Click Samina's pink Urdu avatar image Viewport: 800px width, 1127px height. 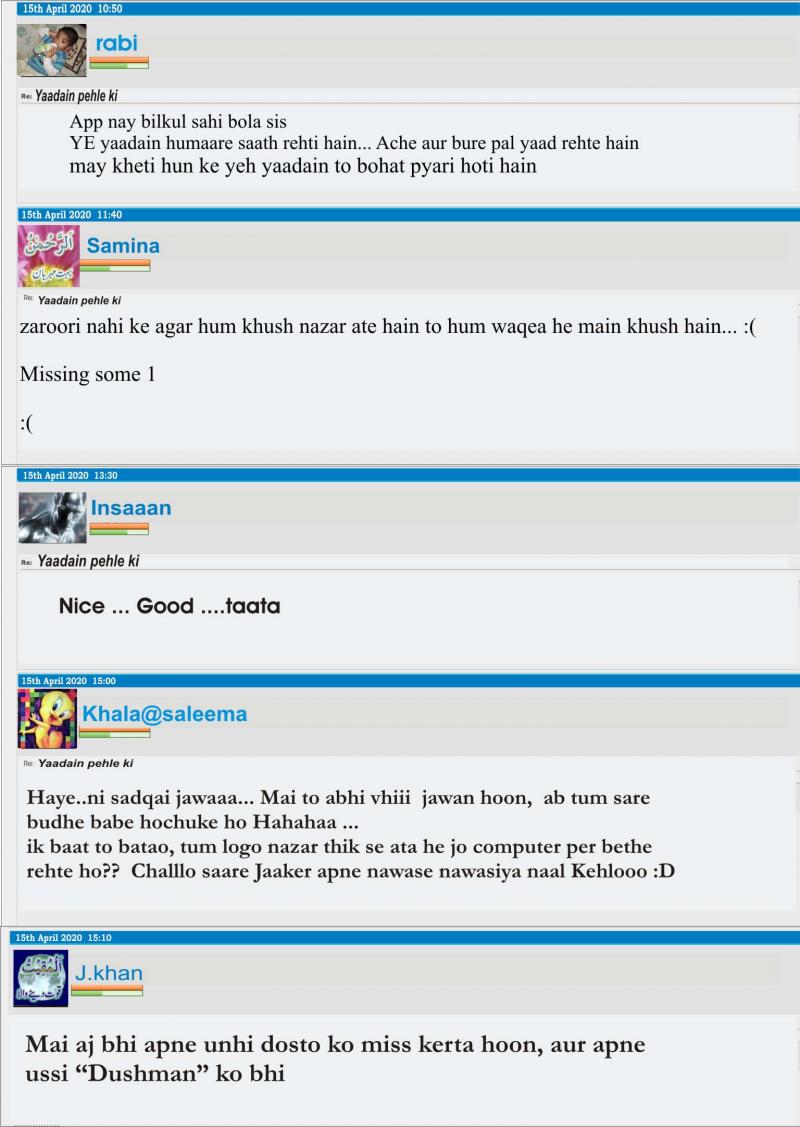[49, 256]
